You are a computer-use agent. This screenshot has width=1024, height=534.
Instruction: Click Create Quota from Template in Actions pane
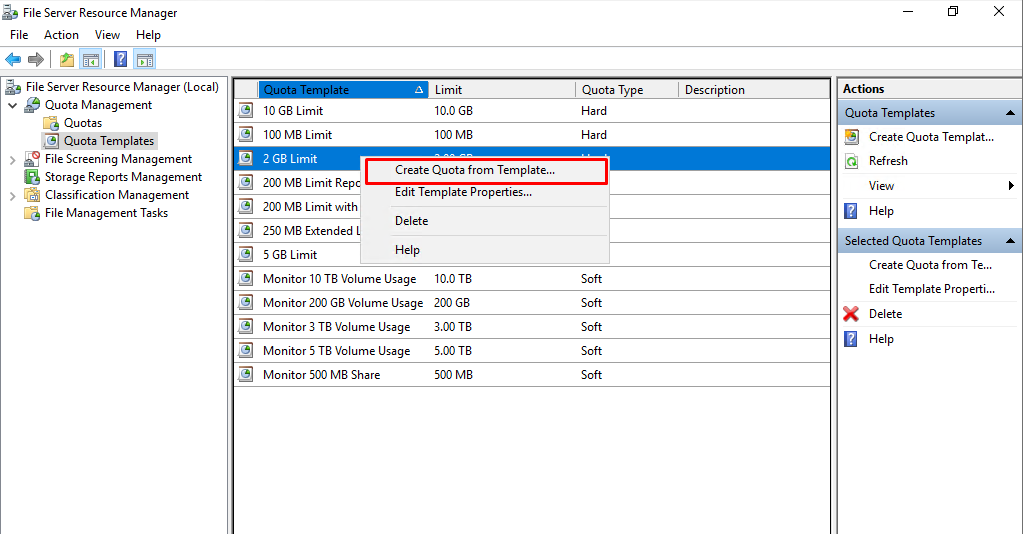coord(931,265)
